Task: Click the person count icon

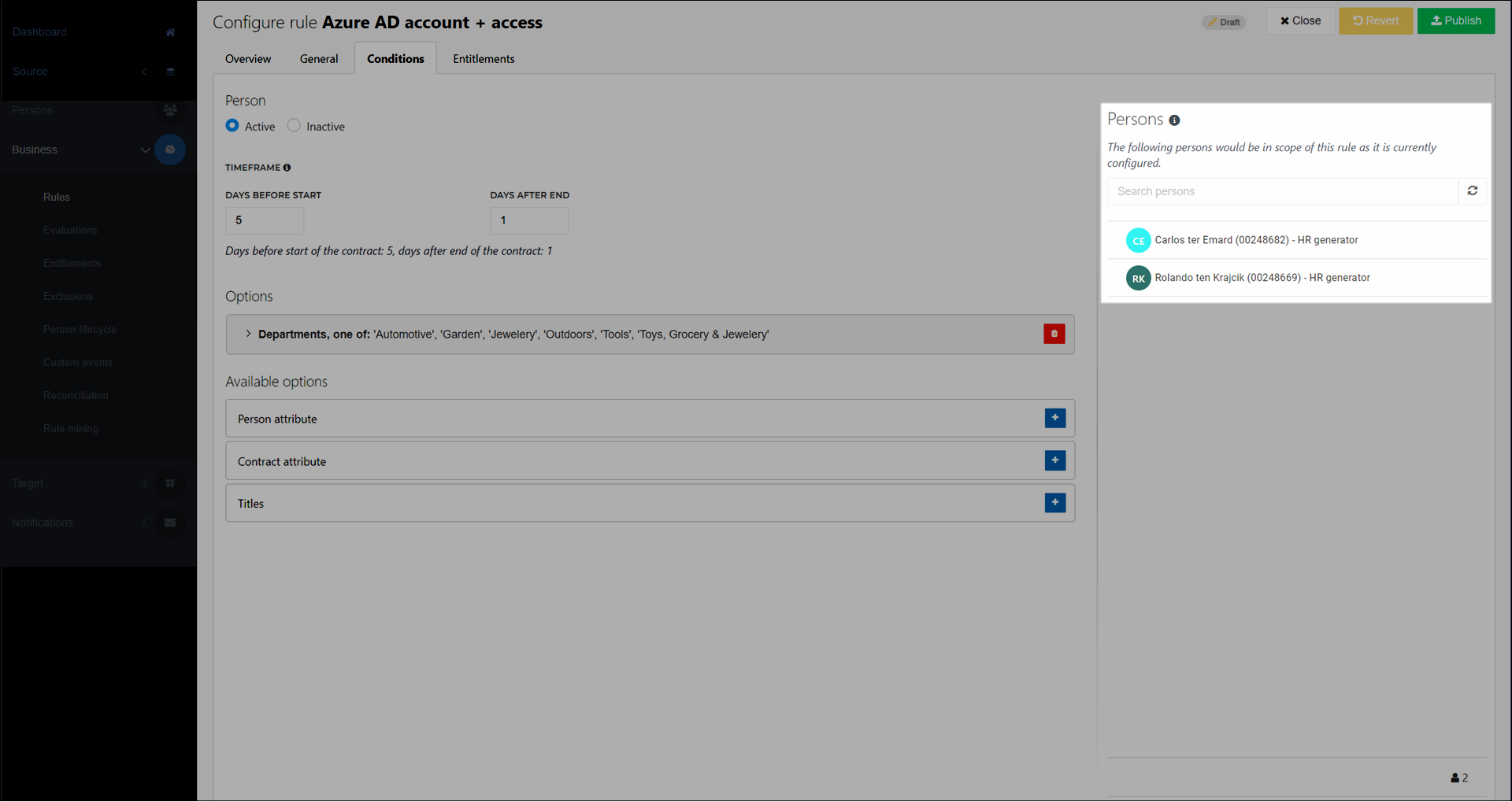Action: point(1455,778)
